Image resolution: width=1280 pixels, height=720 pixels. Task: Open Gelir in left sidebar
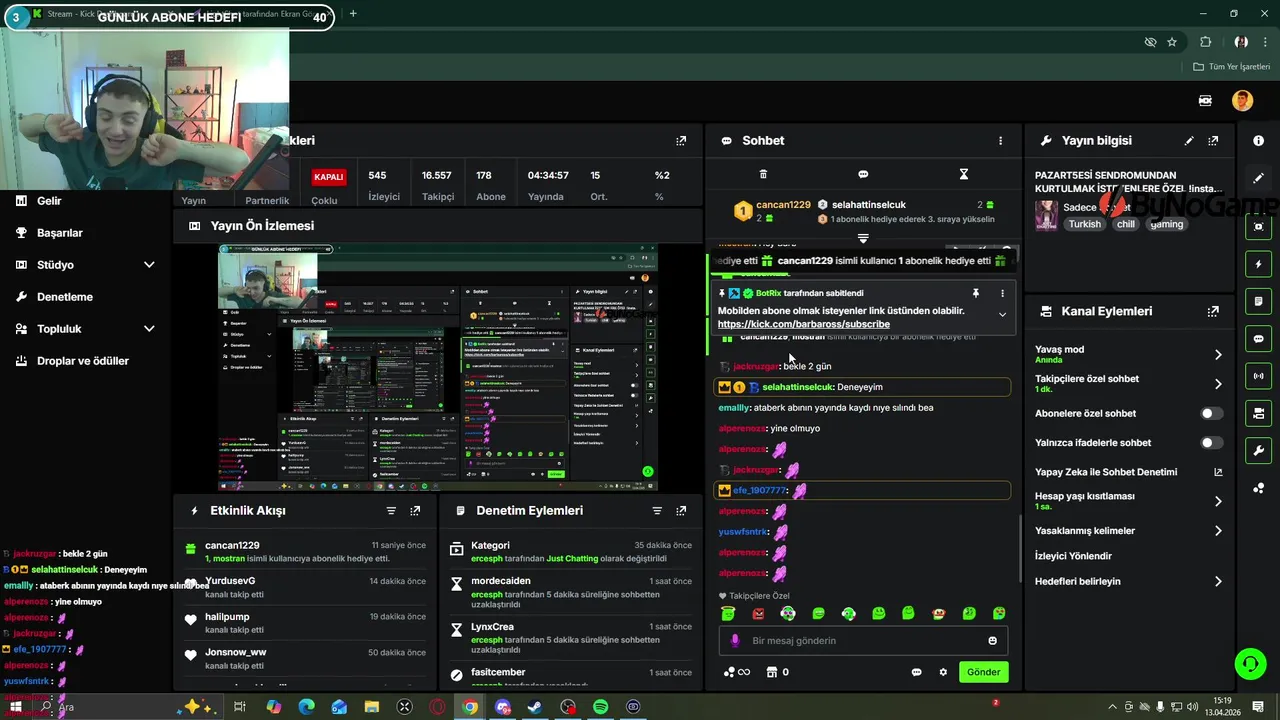pyautogui.click(x=49, y=201)
